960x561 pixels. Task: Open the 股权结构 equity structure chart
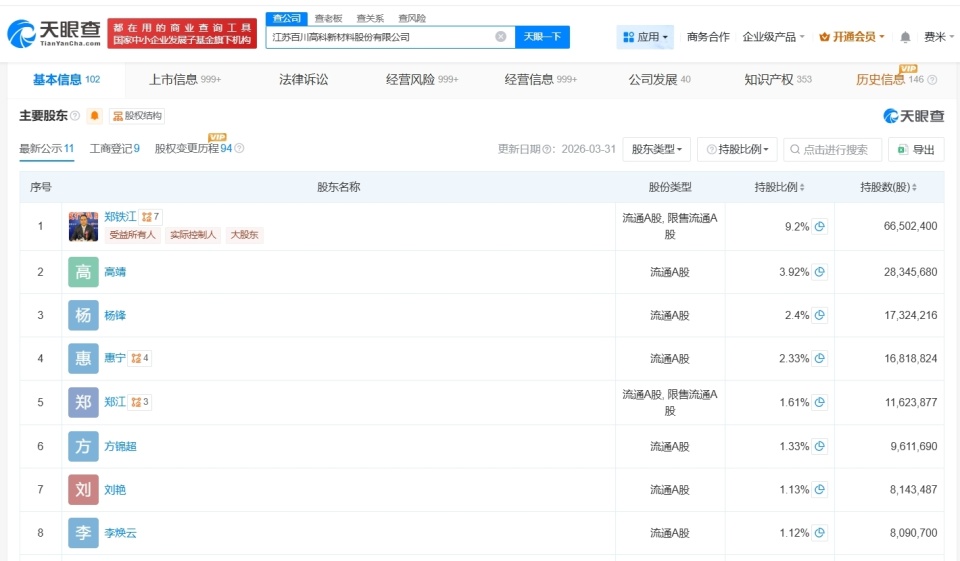(x=137, y=116)
